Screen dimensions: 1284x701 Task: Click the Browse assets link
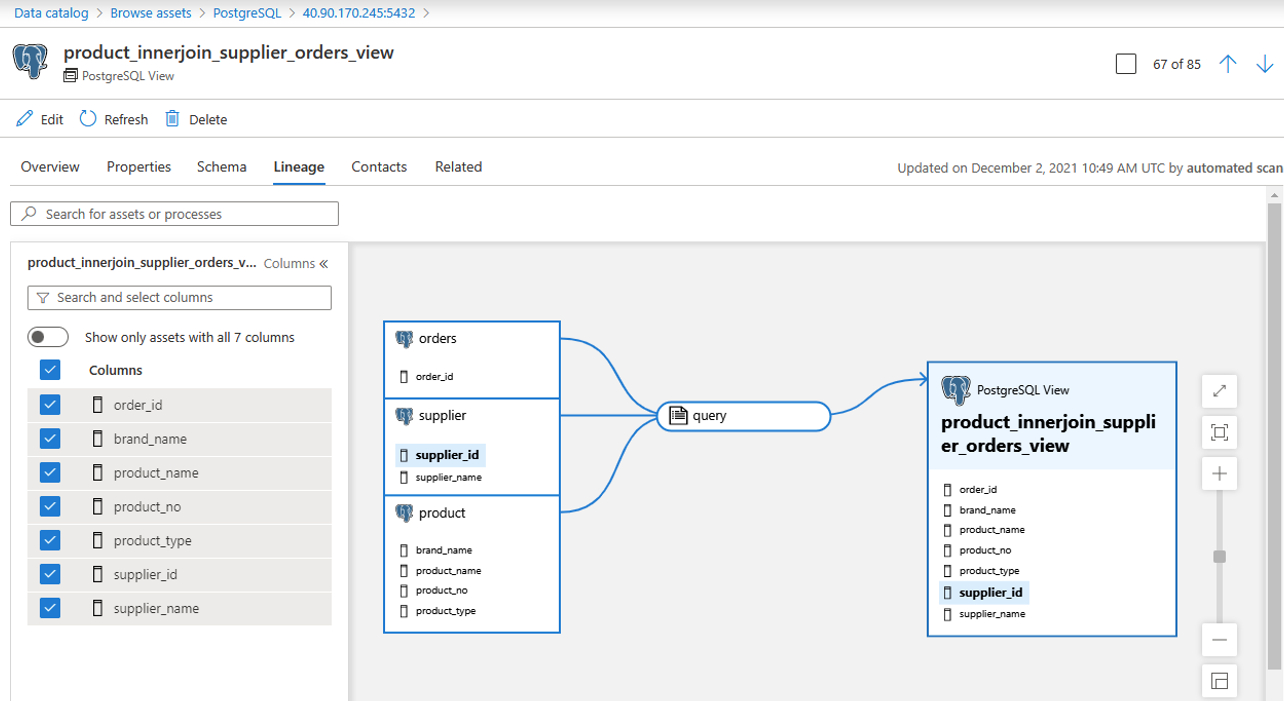pos(151,14)
